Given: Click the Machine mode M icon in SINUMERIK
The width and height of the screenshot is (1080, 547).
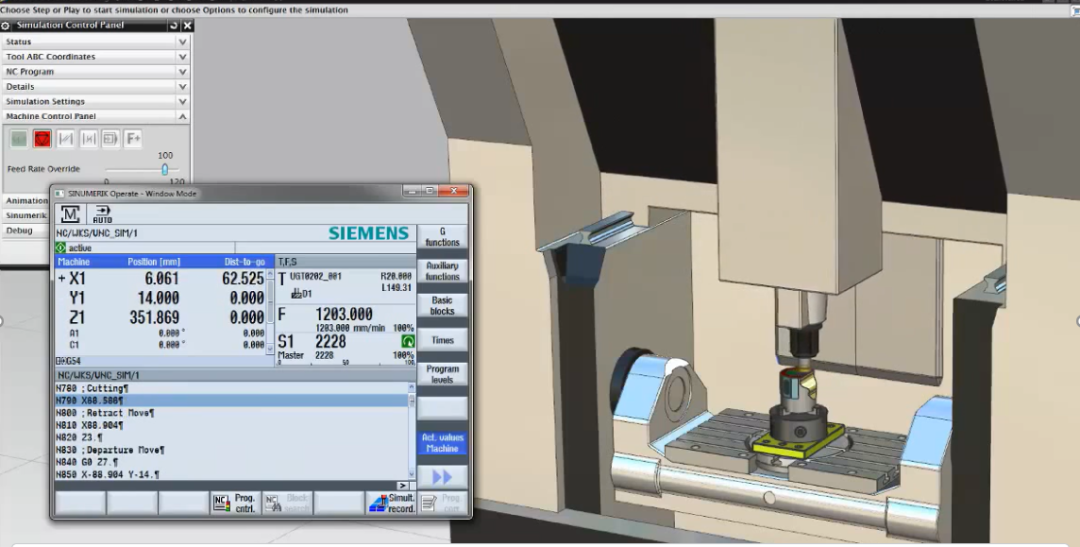Looking at the screenshot, I should pos(71,214).
